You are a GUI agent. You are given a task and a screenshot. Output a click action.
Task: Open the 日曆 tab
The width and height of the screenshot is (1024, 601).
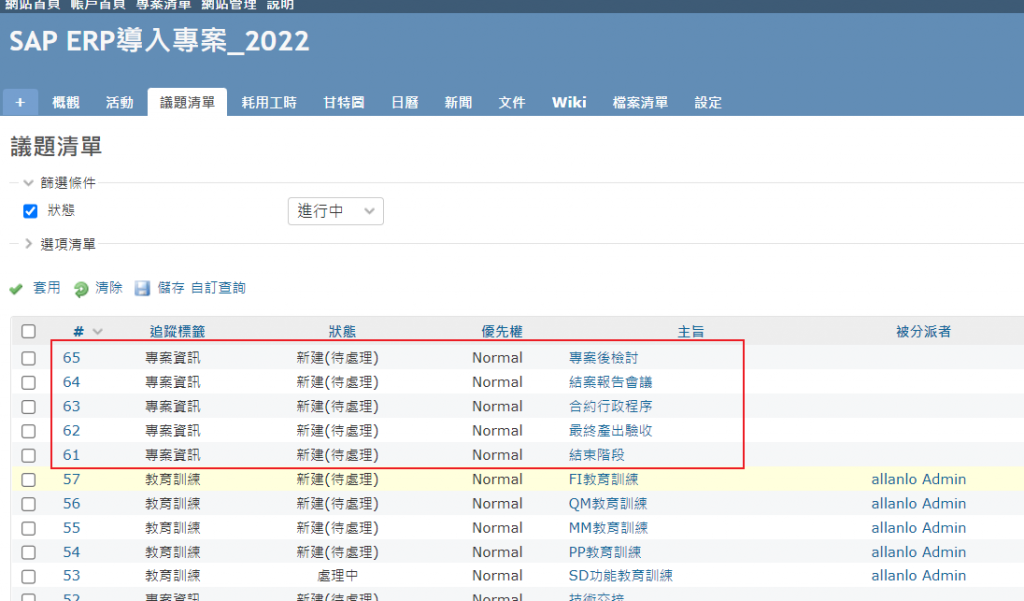pos(404,103)
